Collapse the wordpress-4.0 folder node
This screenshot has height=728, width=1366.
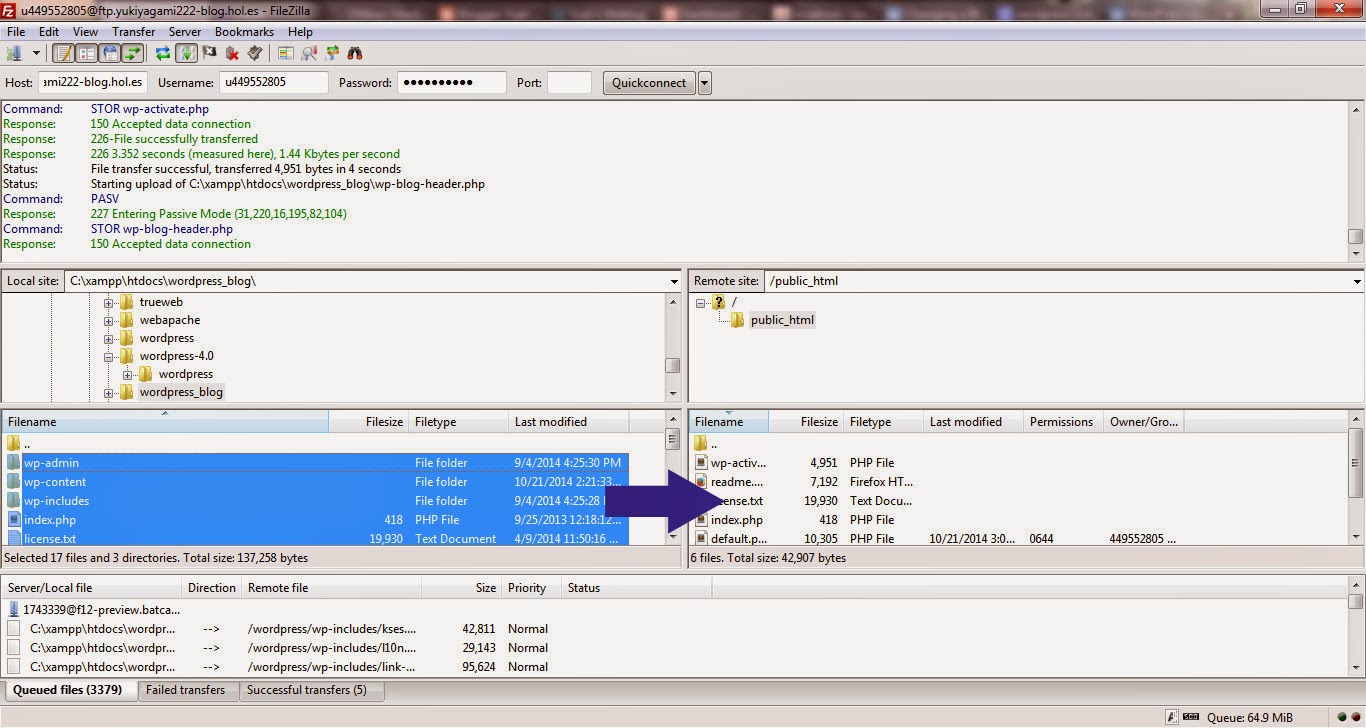(x=108, y=356)
